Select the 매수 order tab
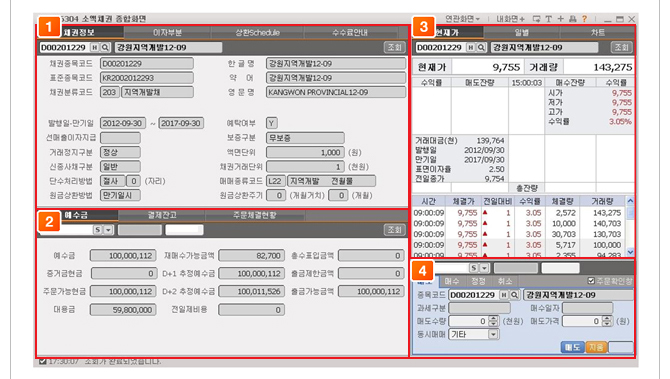The width and height of the screenshot is (670, 379). [452, 281]
